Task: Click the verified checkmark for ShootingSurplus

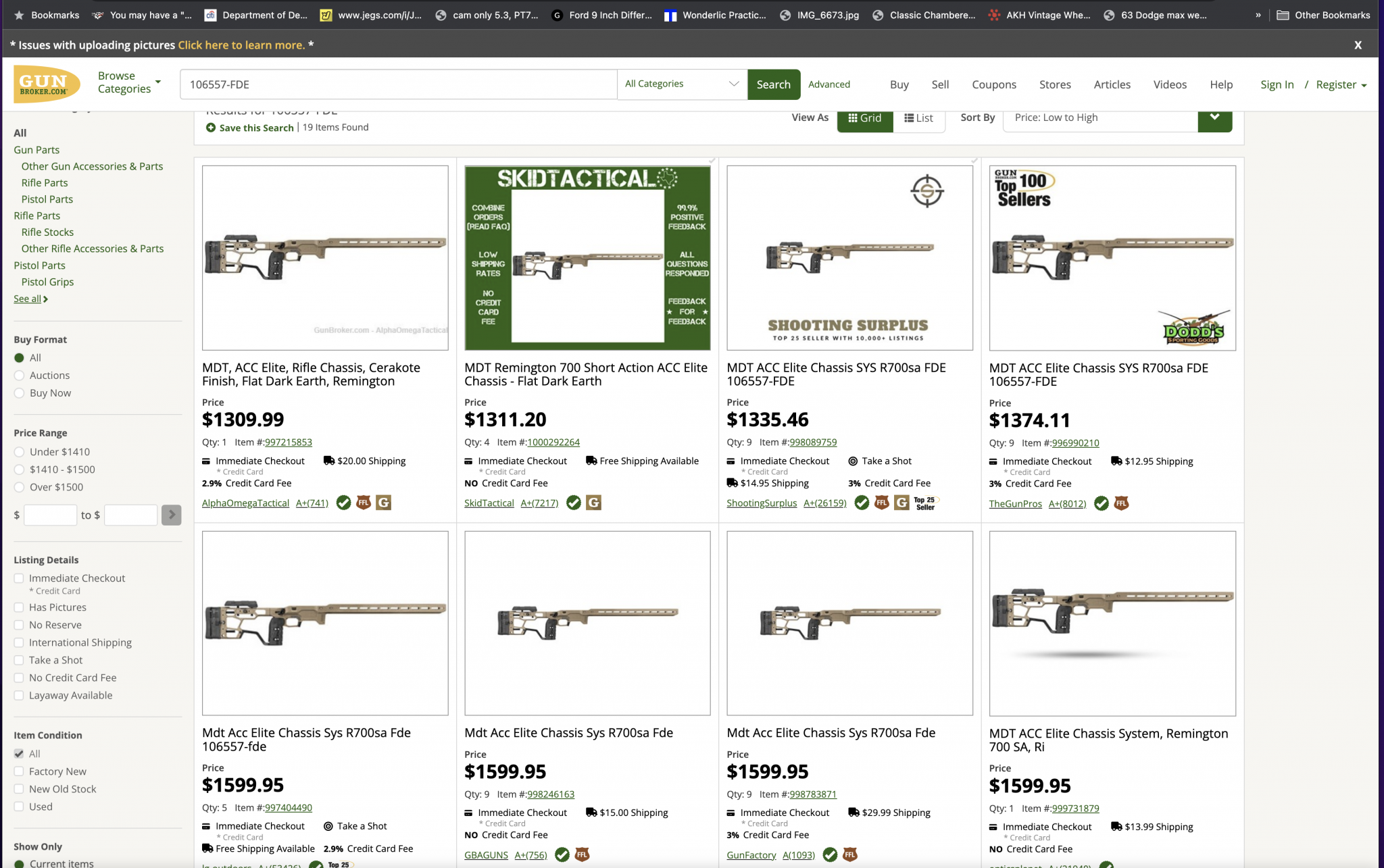Action: click(862, 503)
